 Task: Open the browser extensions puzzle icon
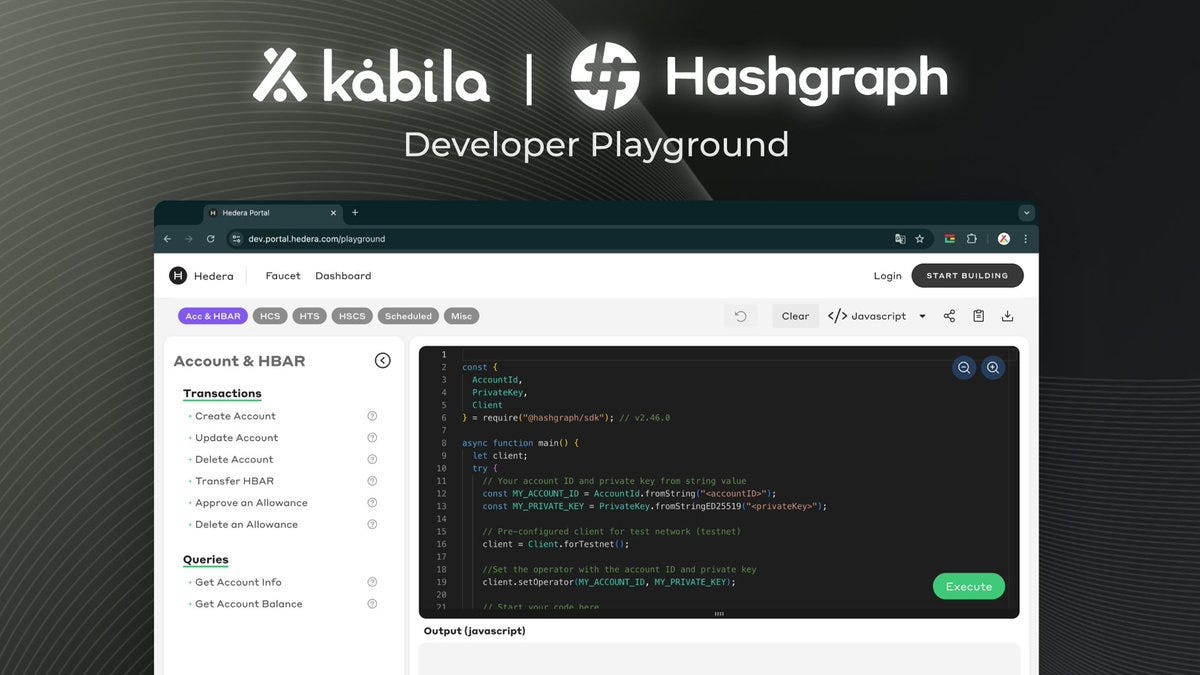(x=971, y=239)
